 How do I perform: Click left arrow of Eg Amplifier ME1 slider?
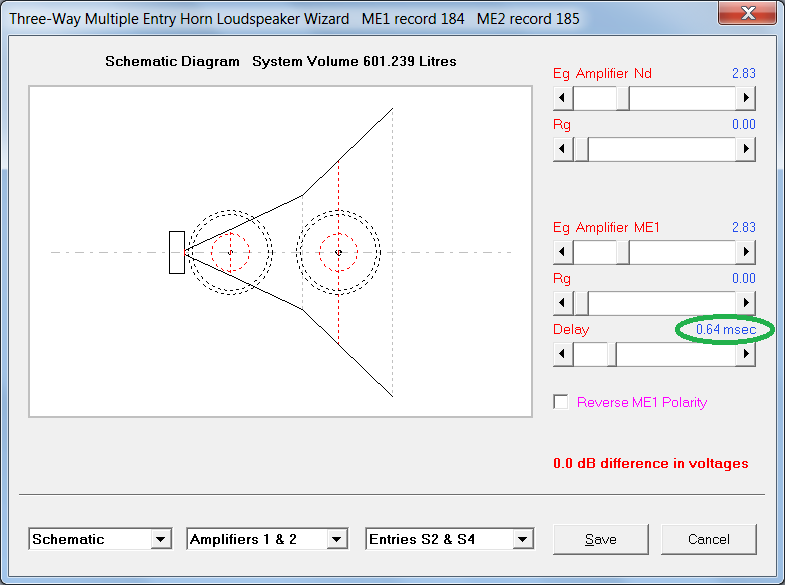(x=563, y=252)
